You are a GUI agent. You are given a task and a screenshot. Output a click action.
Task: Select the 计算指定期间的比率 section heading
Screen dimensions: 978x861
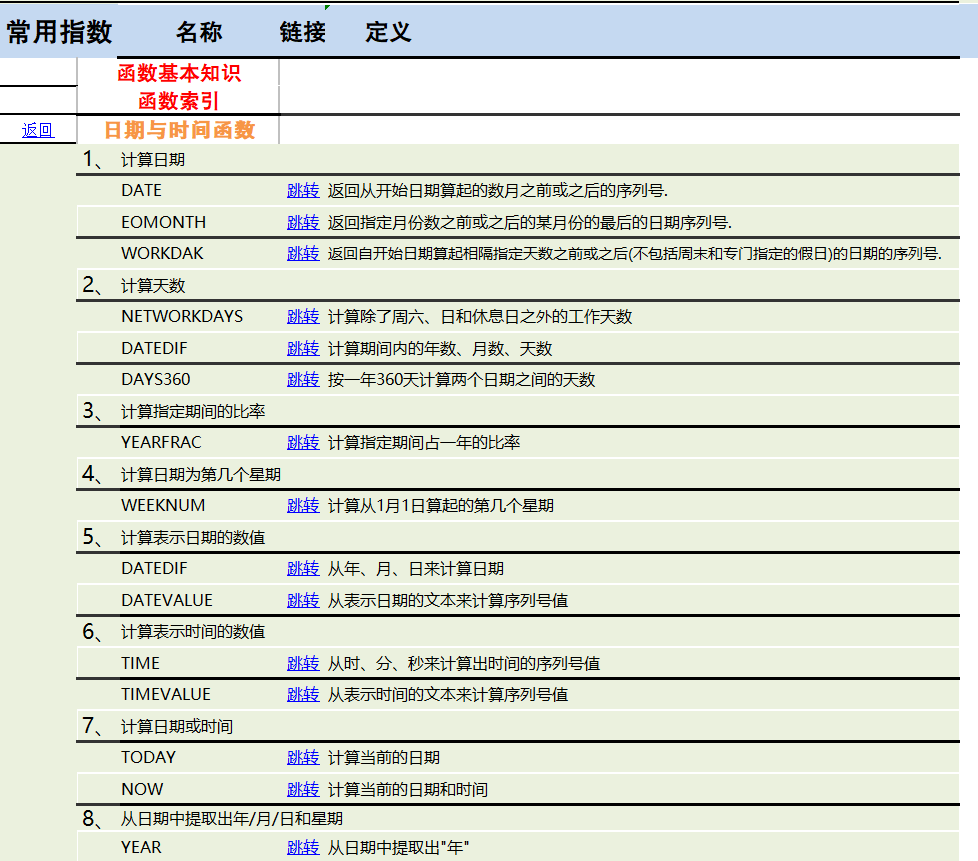193,411
